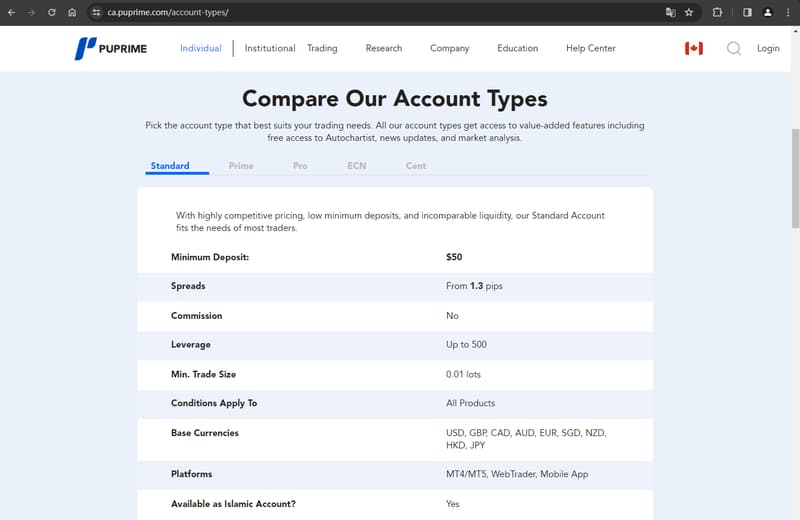Image resolution: width=800 pixels, height=520 pixels.
Task: Click the 'Compare Our Account Types' heading
Action: [x=395, y=98]
